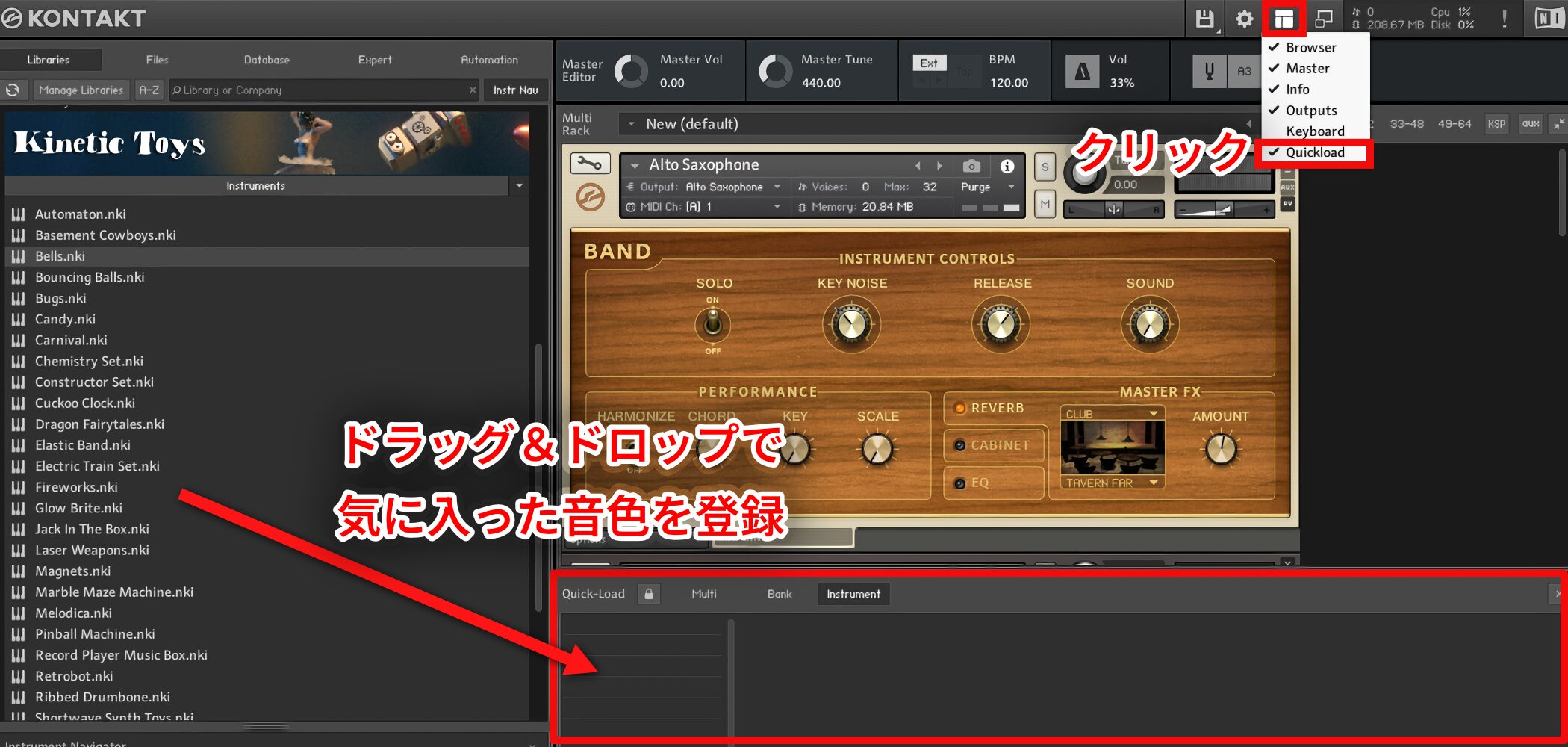
Task: Click the minimize view icon
Action: coord(1324,19)
